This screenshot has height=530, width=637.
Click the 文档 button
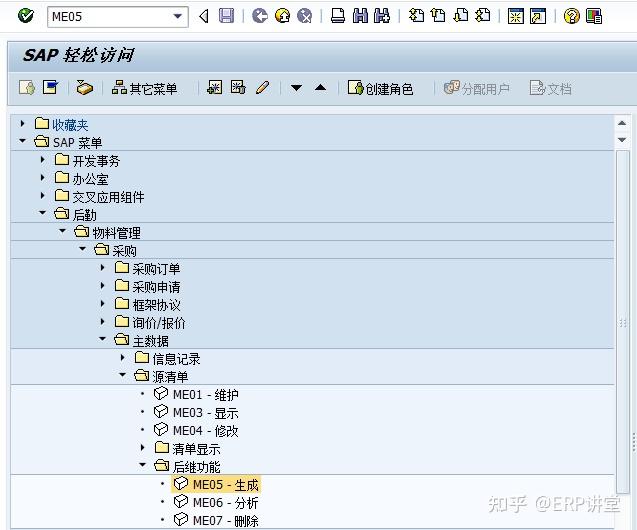(x=550, y=88)
